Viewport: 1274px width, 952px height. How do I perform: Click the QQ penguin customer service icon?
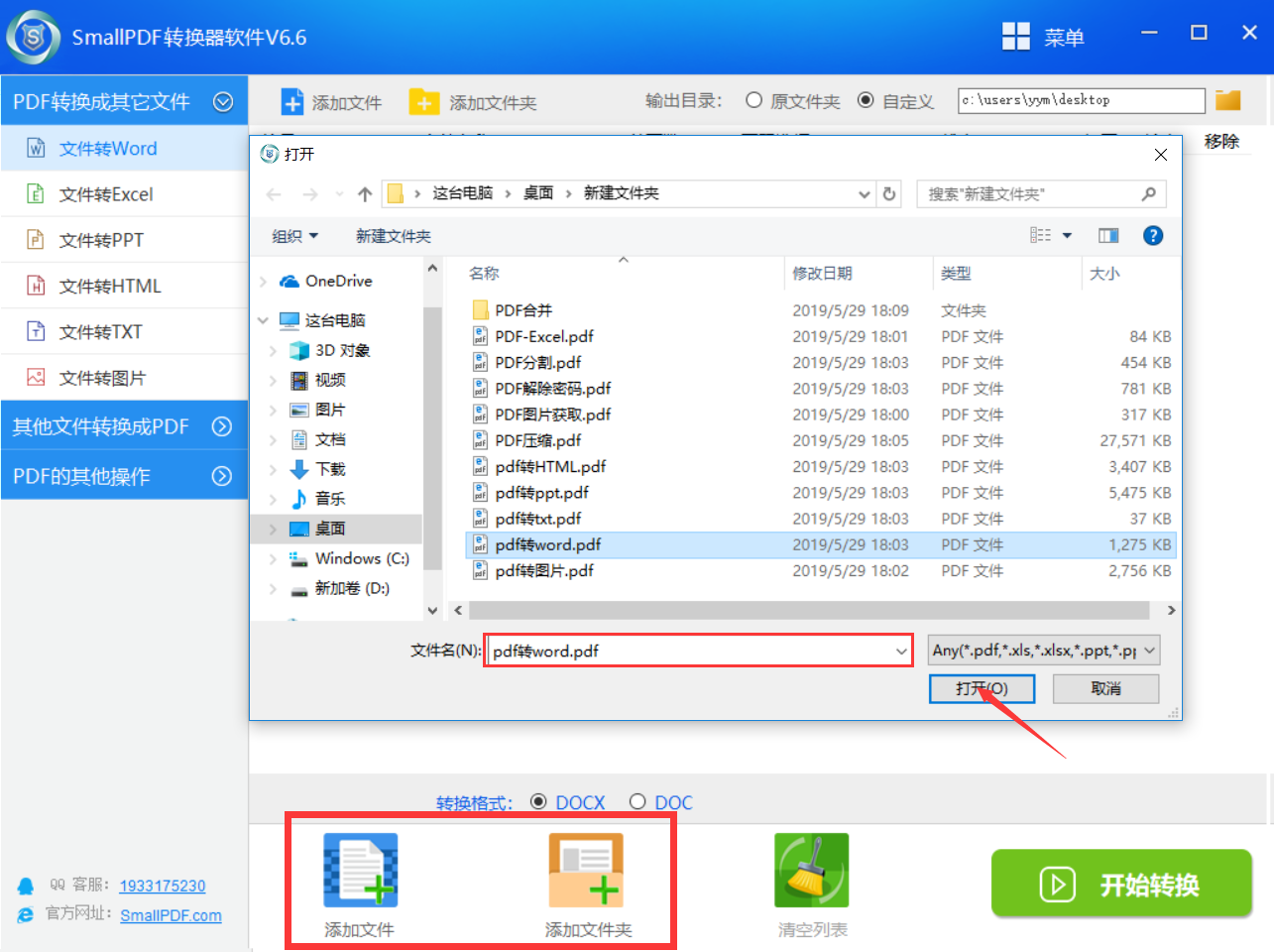click(x=26, y=886)
